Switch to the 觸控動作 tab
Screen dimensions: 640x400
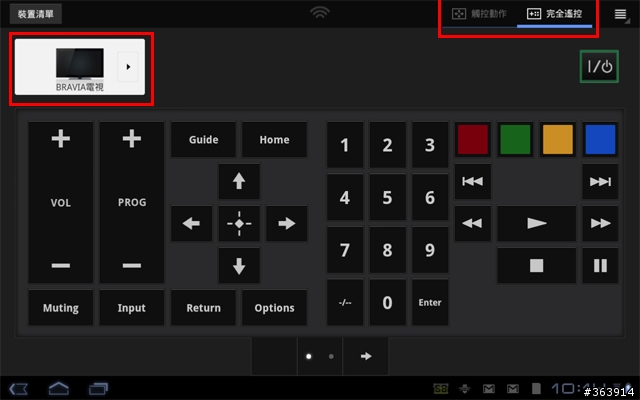[479, 14]
